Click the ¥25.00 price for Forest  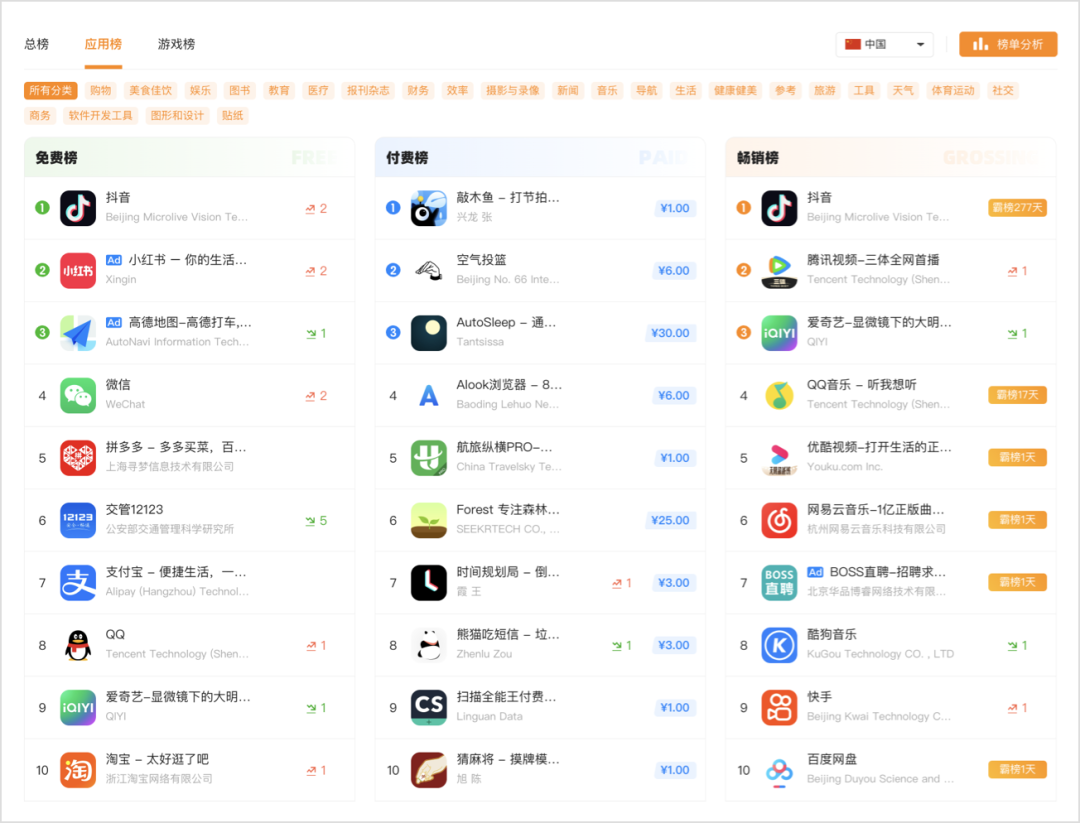670,521
